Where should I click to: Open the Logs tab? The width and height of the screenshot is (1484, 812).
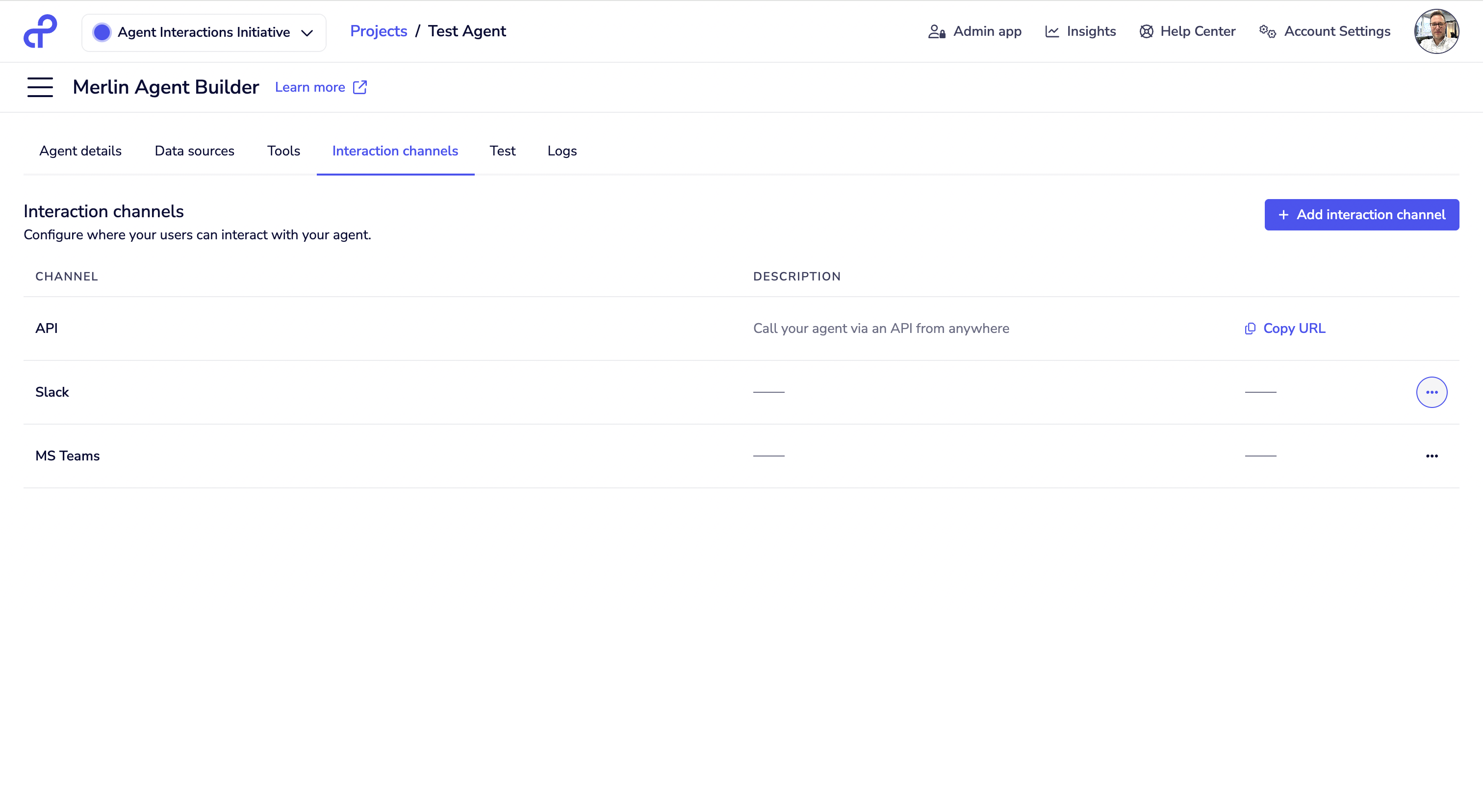(x=562, y=151)
